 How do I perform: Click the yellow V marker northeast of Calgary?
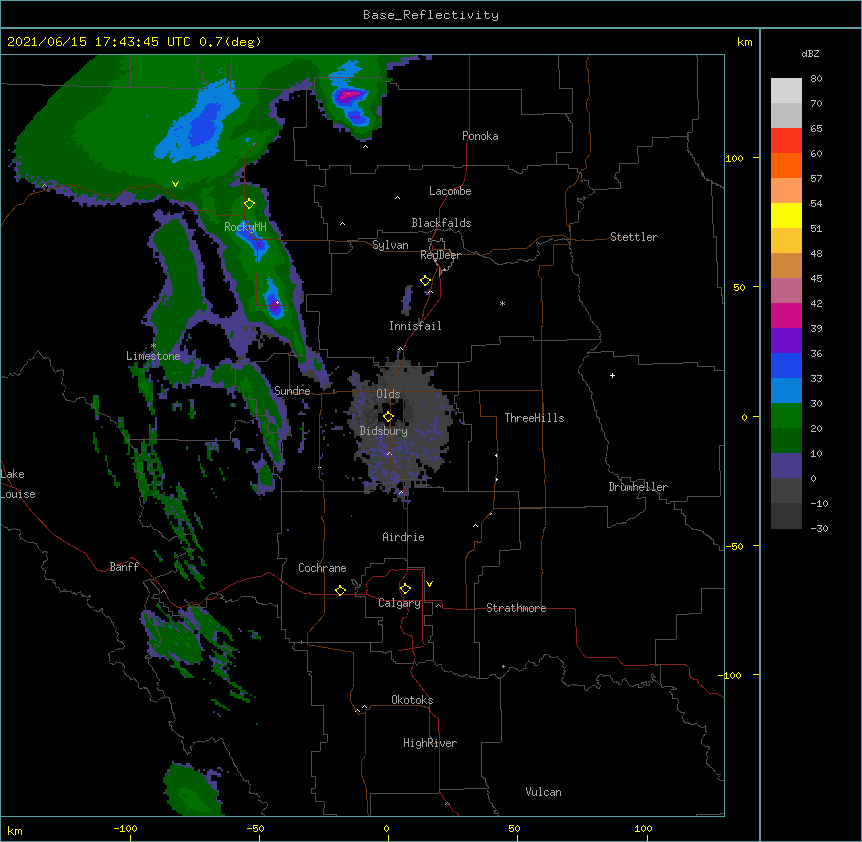click(x=429, y=584)
